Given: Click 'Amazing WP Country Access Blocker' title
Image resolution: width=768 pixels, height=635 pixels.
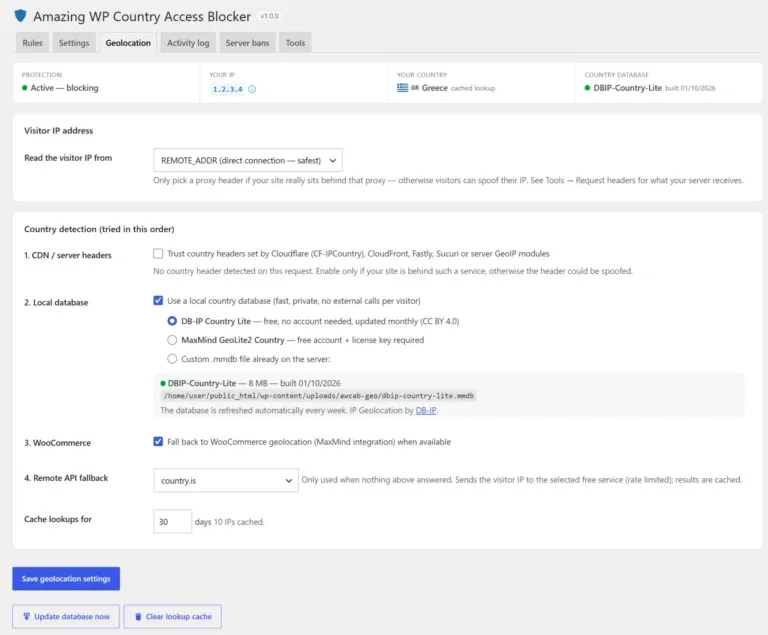Looking at the screenshot, I should click(x=142, y=16).
